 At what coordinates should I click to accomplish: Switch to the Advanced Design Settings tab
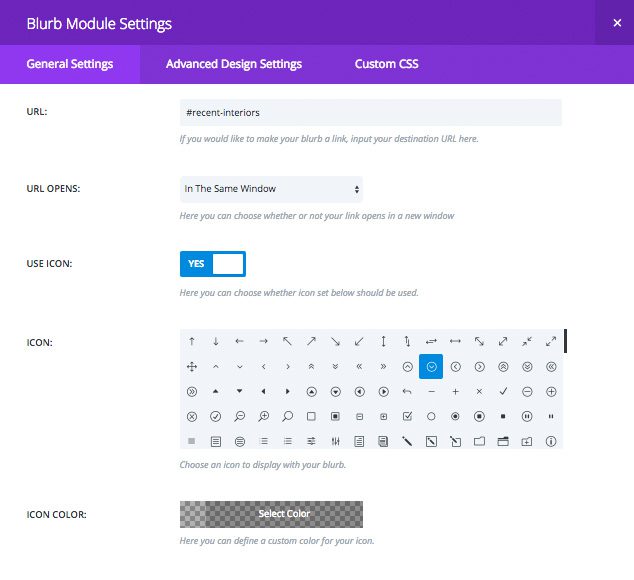click(x=234, y=64)
